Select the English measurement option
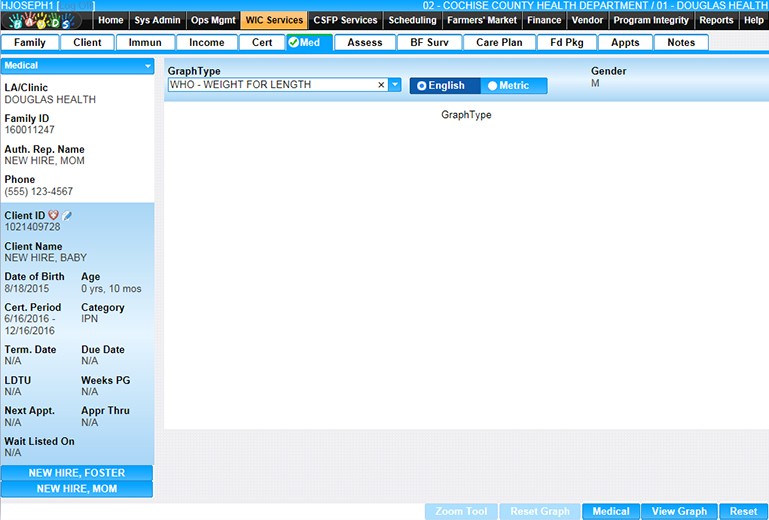This screenshot has width=769, height=520. pyautogui.click(x=444, y=86)
